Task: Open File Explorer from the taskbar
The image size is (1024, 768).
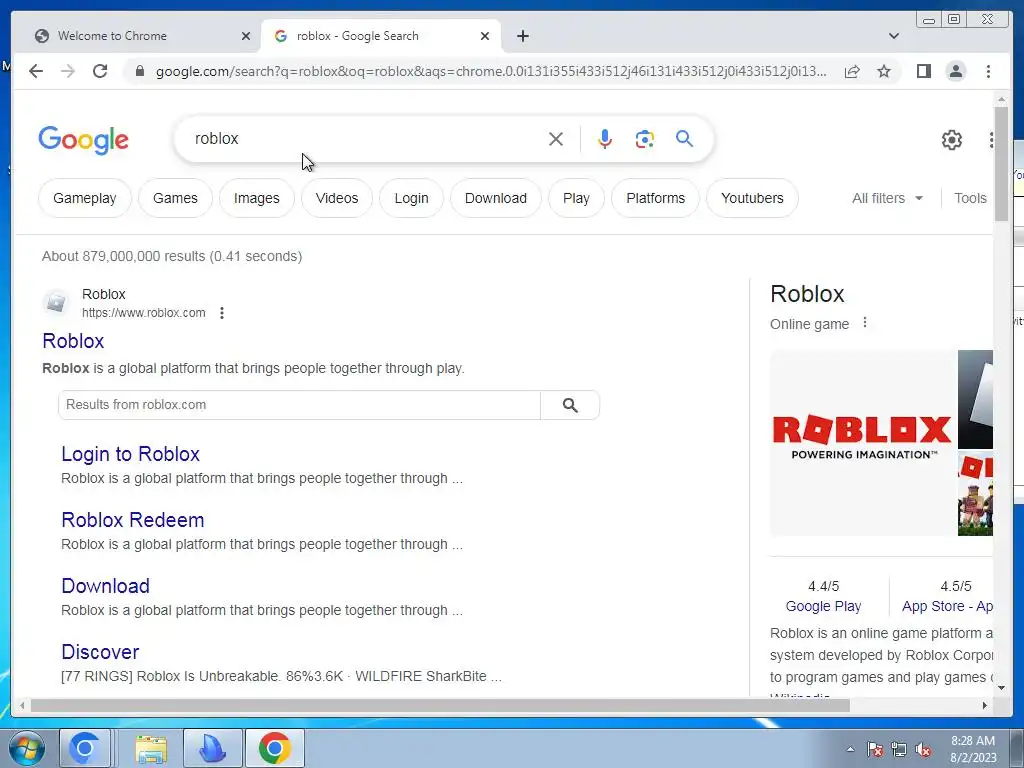Action: click(151, 748)
